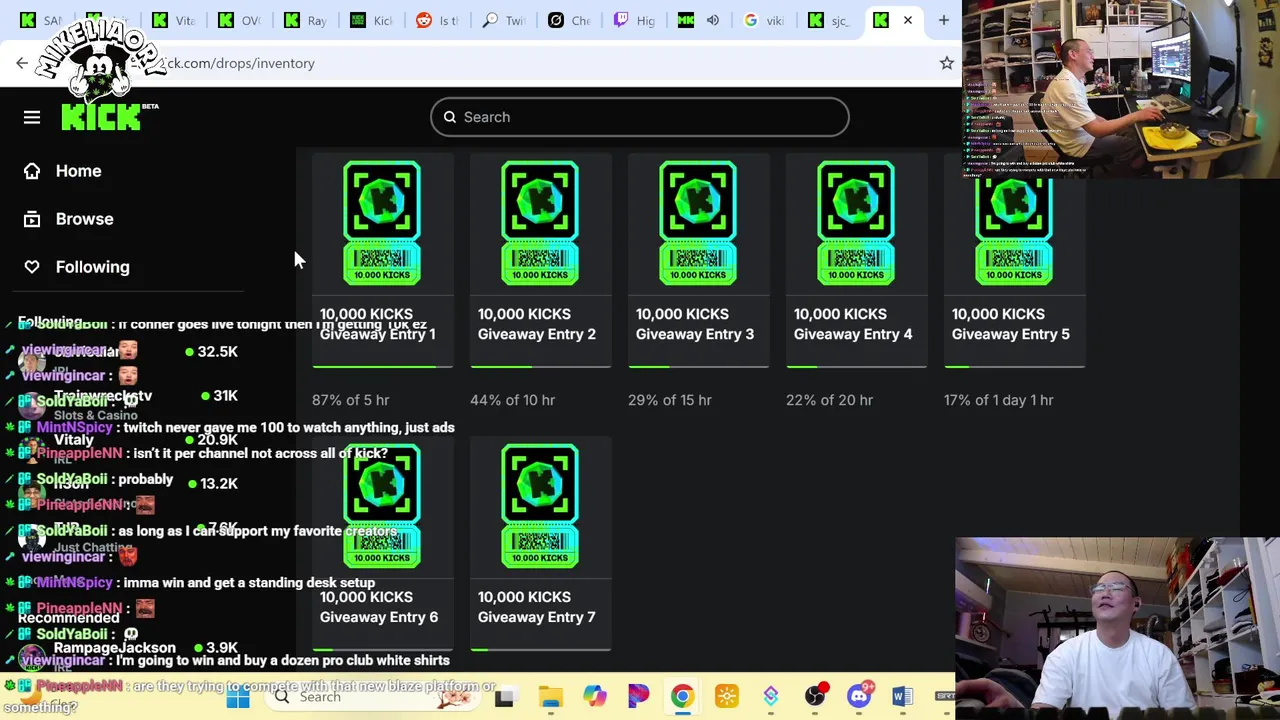Open Discord from taskbar
This screenshot has width=1280, height=720.
pyautogui.click(x=859, y=697)
